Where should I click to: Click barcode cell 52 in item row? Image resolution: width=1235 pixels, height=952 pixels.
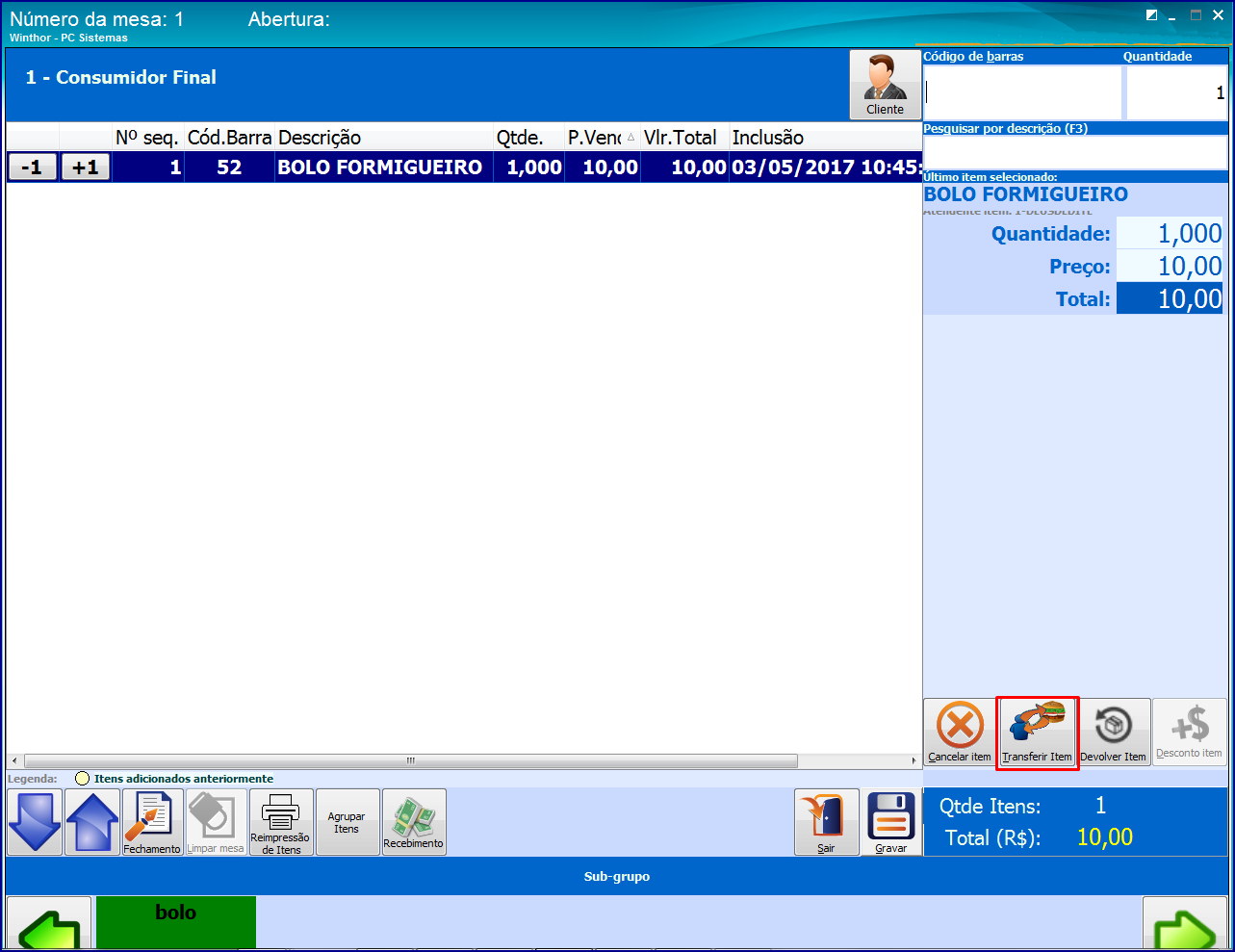click(x=229, y=167)
